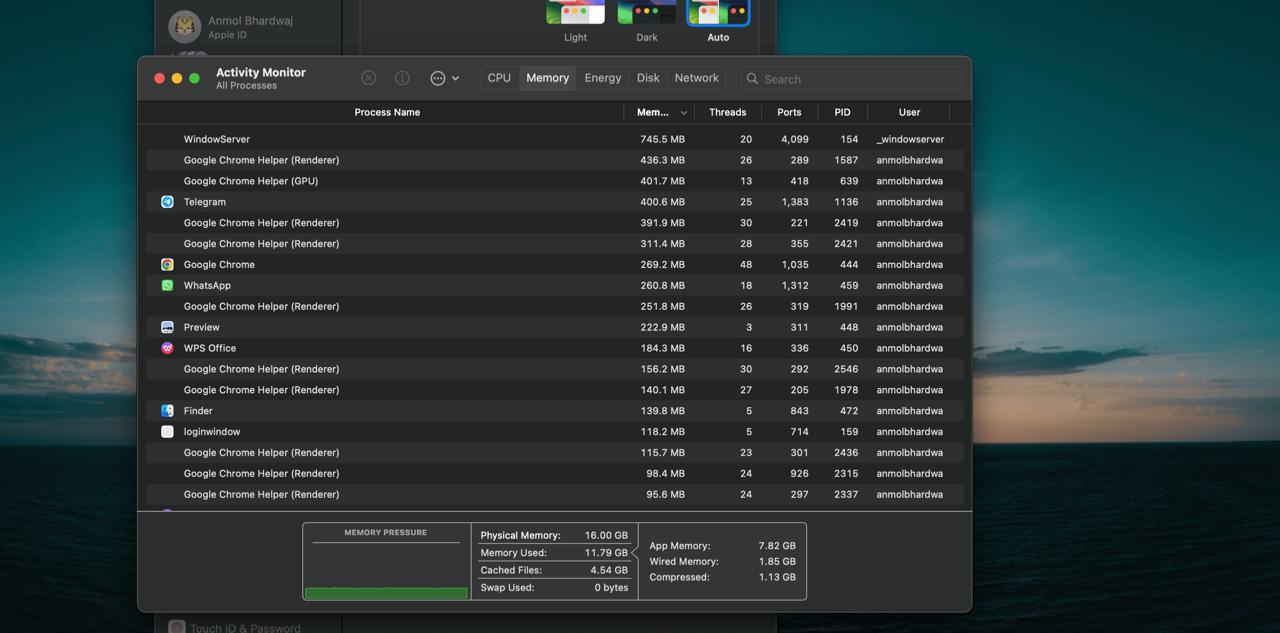The image size is (1280, 633).
Task: Click the Telegram app icon in list
Action: pyautogui.click(x=167, y=202)
